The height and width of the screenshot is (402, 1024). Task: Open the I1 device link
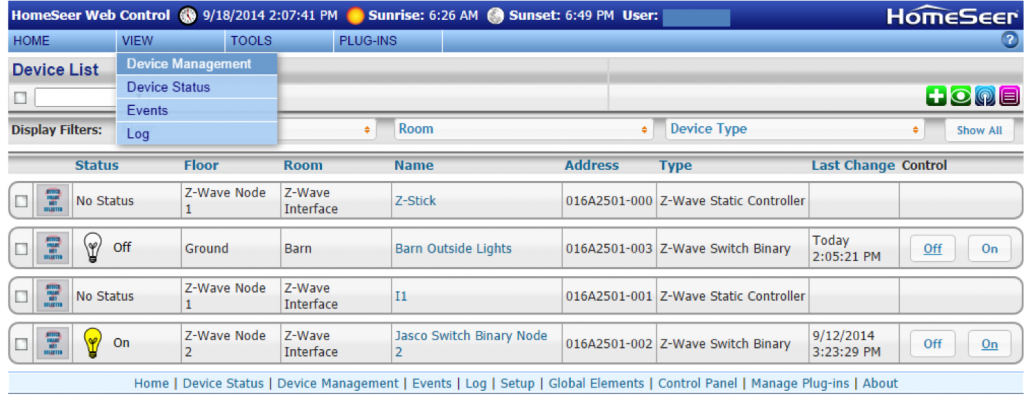[401, 296]
